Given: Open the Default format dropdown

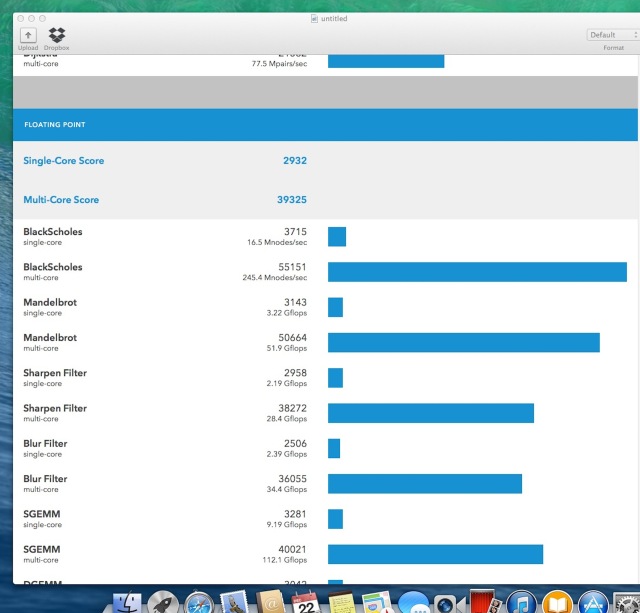Looking at the screenshot, I should (613, 35).
